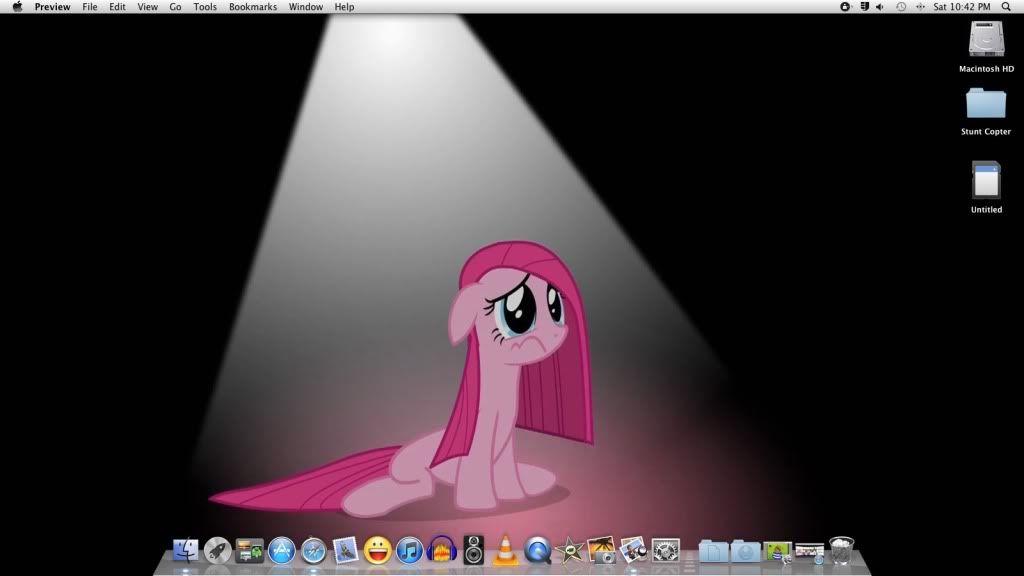Open the black speaker app in Dock

(473, 550)
